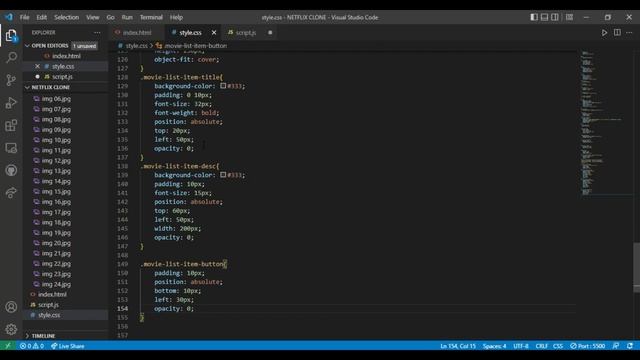
Task: Start Live Share from status bar
Action: (68, 346)
